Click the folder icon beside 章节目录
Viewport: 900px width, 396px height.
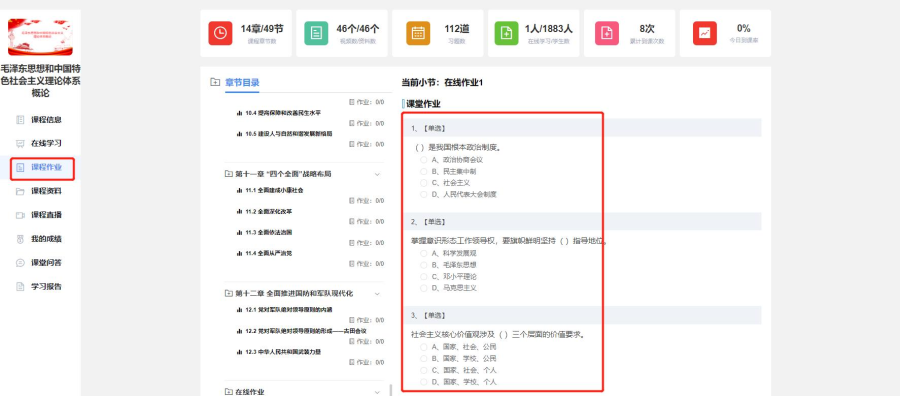click(215, 82)
